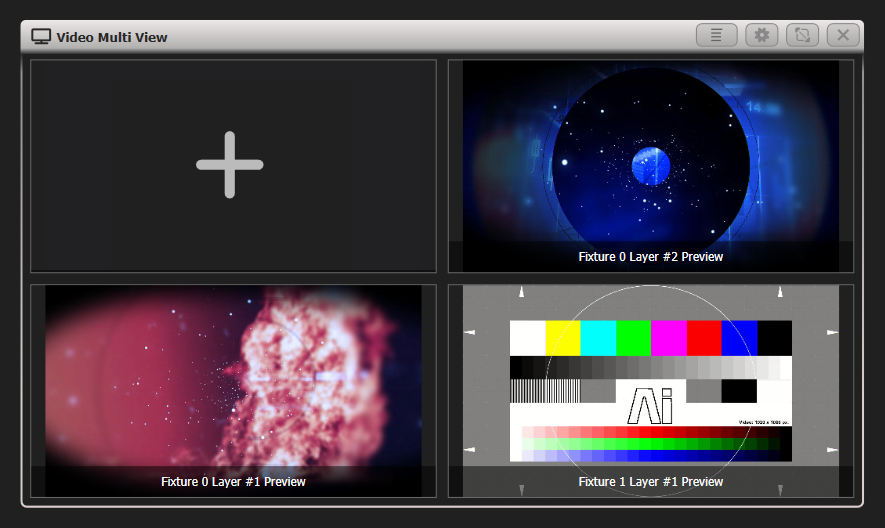Screen dimensions: 885x528
Task: Add a new view with the plus tile
Action: [233, 165]
